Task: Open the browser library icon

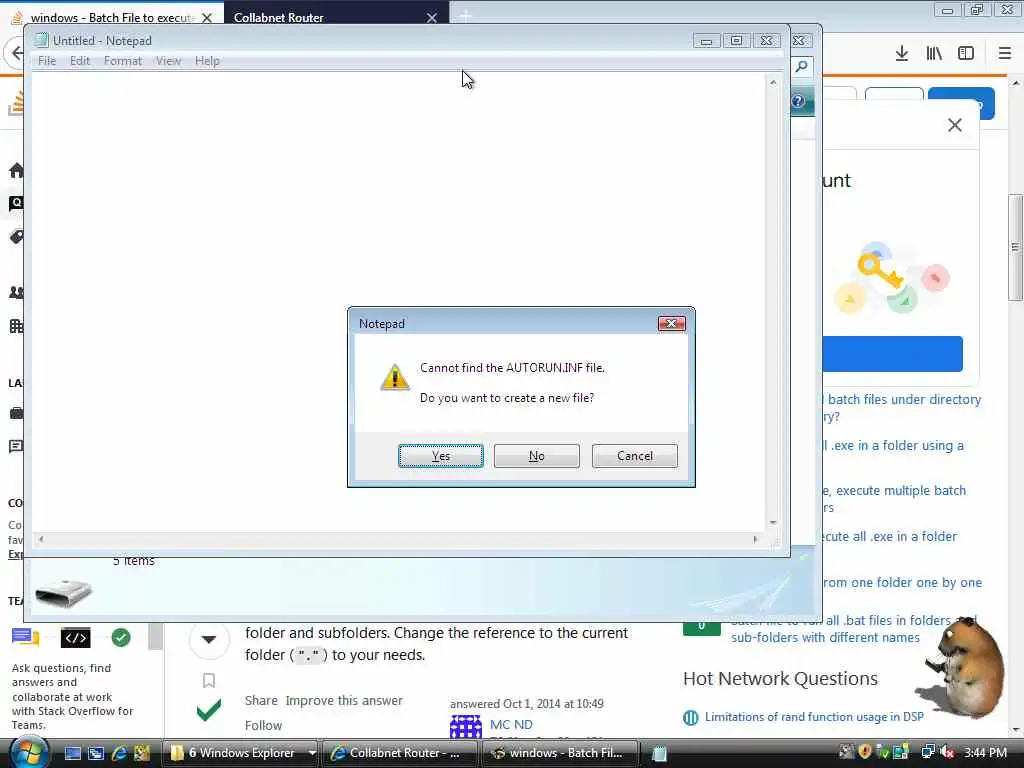Action: point(934,54)
